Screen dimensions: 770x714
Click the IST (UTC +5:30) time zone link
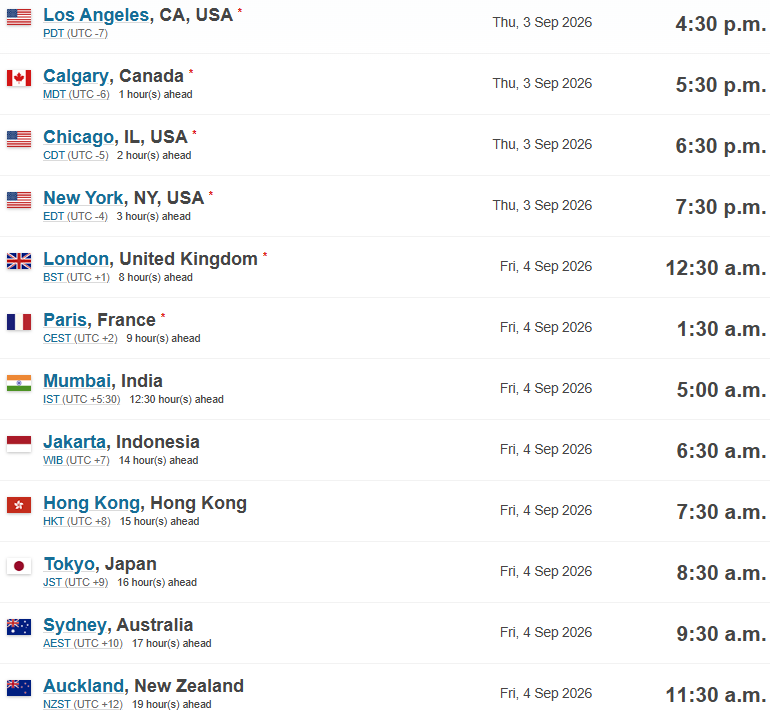click(82, 399)
